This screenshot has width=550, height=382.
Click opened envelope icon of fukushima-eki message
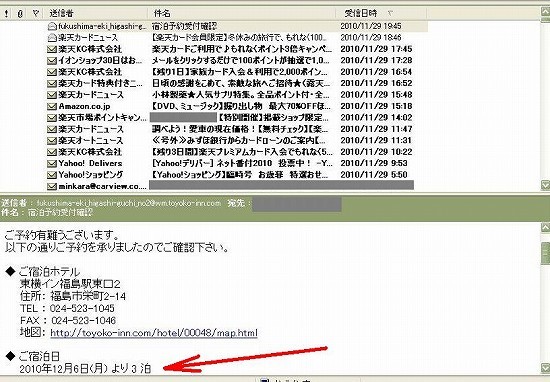[x=52, y=26]
